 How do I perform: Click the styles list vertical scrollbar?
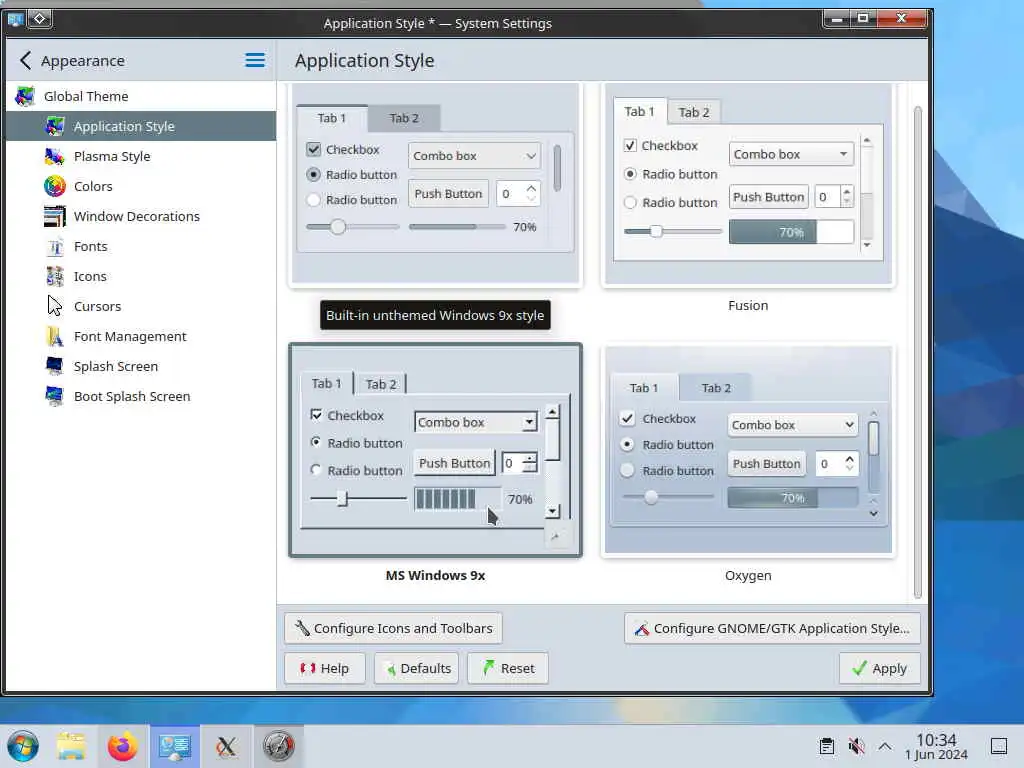pos(918,353)
